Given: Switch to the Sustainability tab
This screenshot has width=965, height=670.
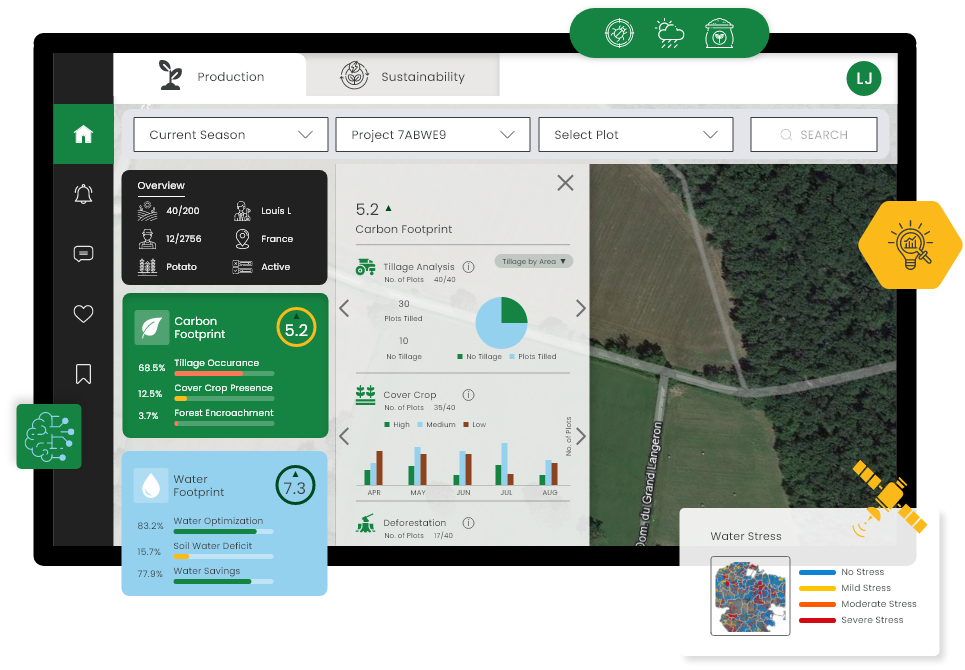Looking at the screenshot, I should [x=403, y=76].
